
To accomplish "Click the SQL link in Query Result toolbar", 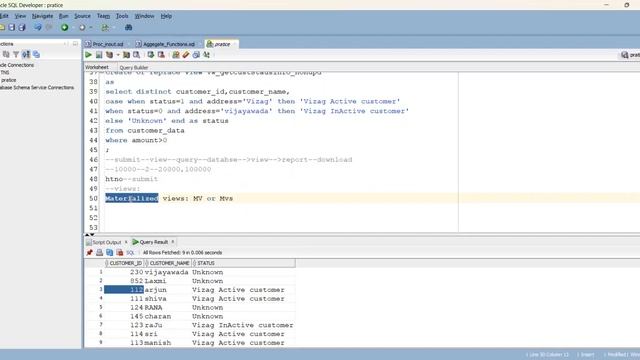I will tap(130, 253).
